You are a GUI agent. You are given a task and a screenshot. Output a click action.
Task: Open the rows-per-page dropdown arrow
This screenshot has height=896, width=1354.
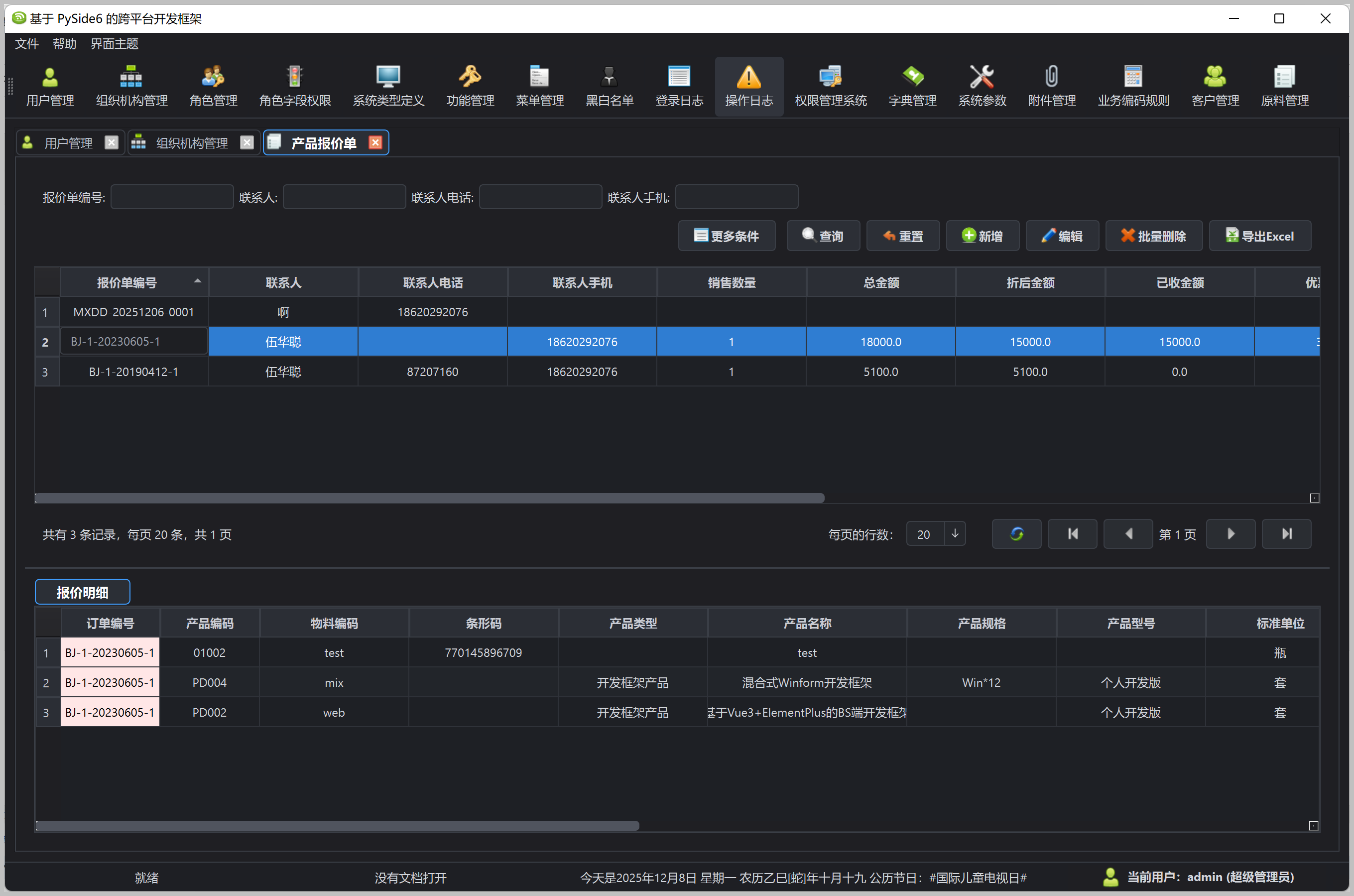pos(955,534)
